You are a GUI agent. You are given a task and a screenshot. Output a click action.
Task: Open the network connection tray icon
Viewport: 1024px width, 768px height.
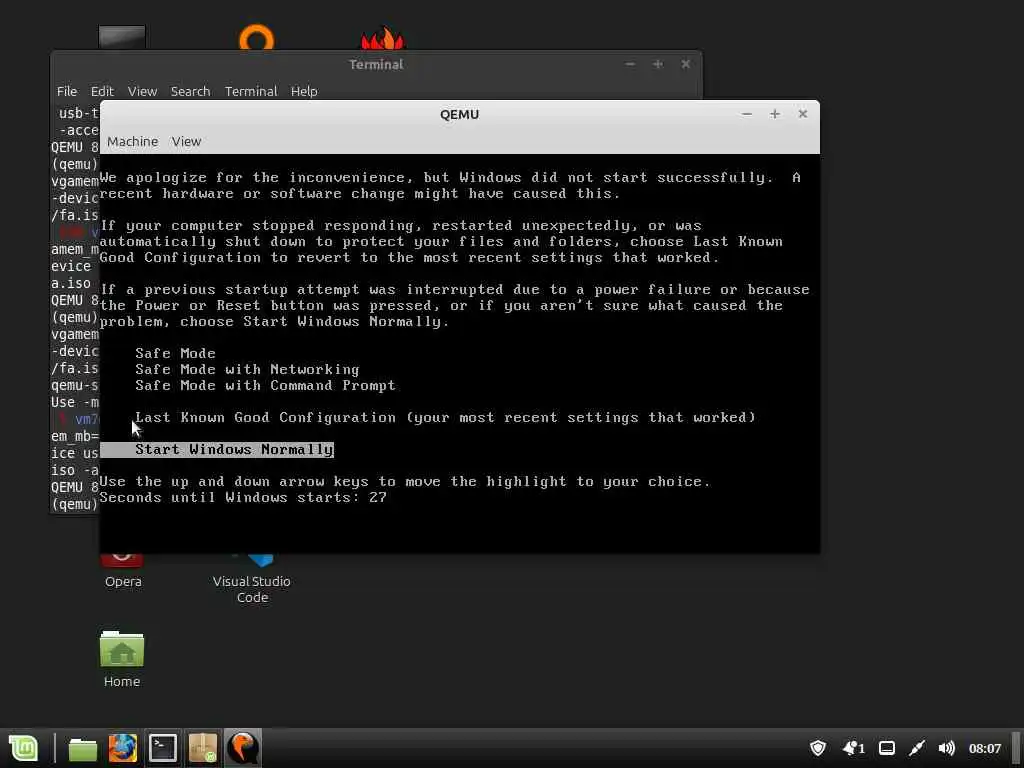918,748
